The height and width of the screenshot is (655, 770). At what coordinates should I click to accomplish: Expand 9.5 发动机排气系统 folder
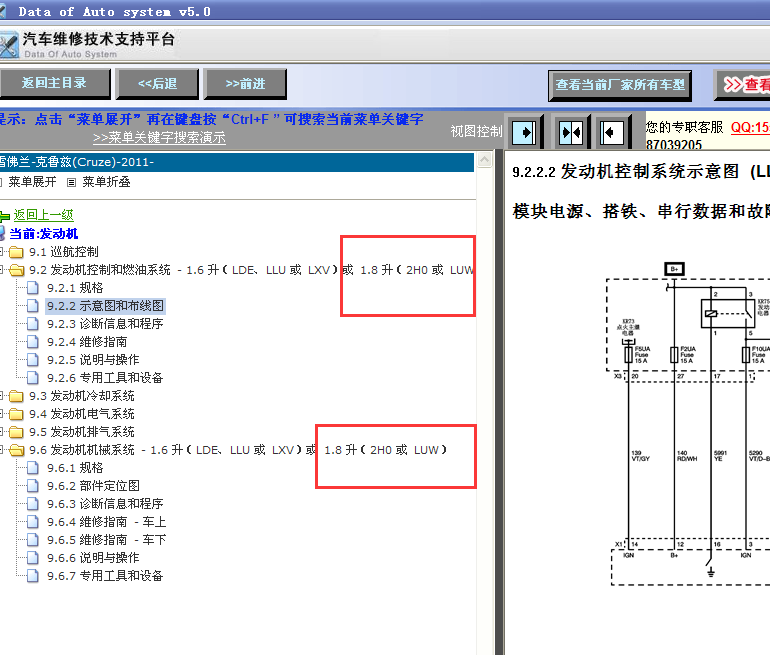pos(1,432)
